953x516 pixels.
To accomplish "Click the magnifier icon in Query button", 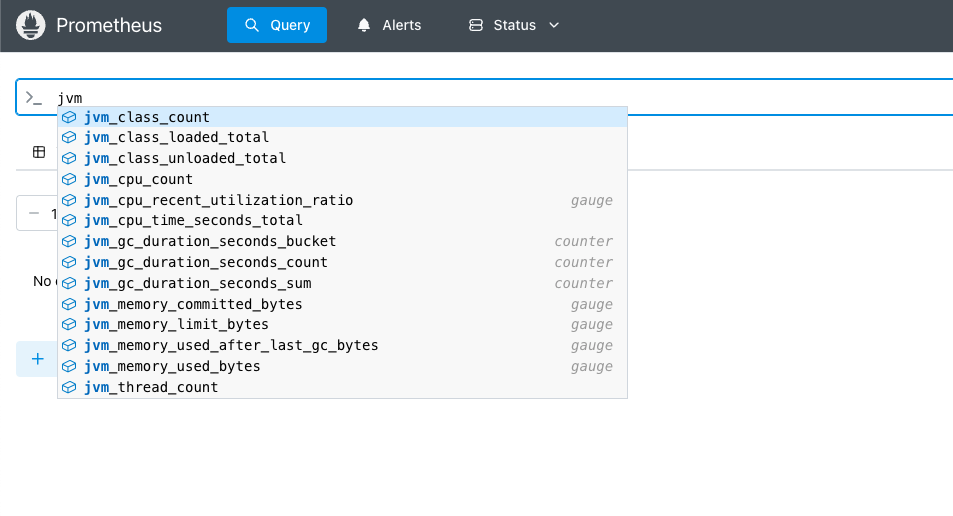I will [252, 25].
